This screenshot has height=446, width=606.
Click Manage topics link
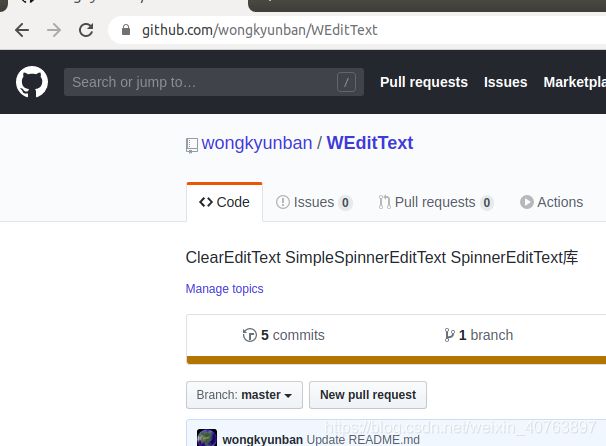(x=225, y=289)
